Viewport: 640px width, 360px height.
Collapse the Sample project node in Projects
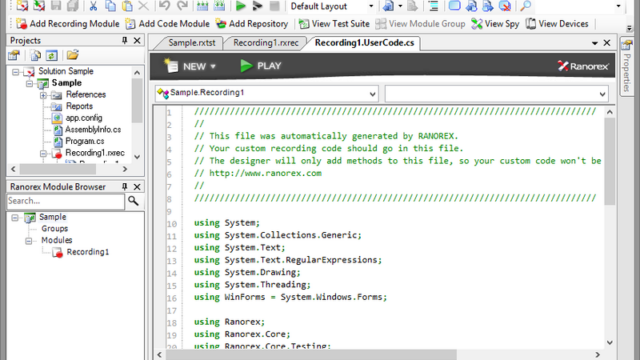(x=29, y=83)
